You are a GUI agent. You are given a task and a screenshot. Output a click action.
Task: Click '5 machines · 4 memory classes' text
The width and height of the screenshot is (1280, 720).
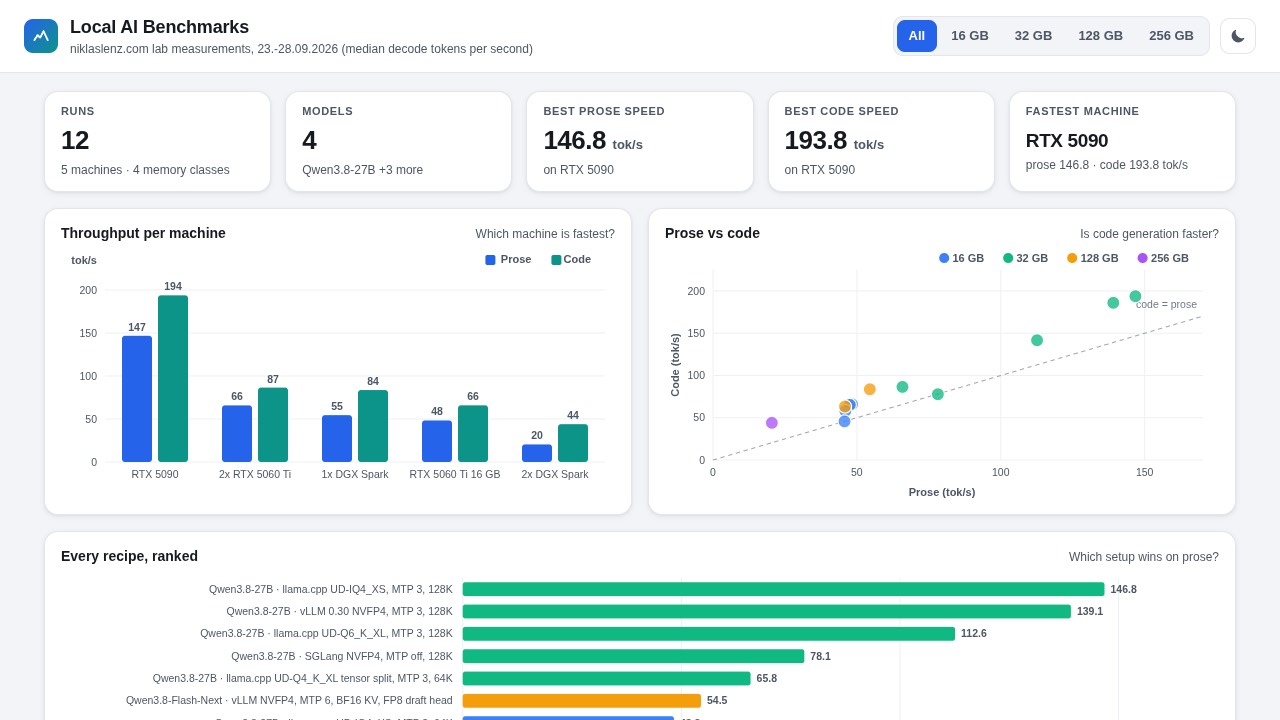click(x=145, y=170)
